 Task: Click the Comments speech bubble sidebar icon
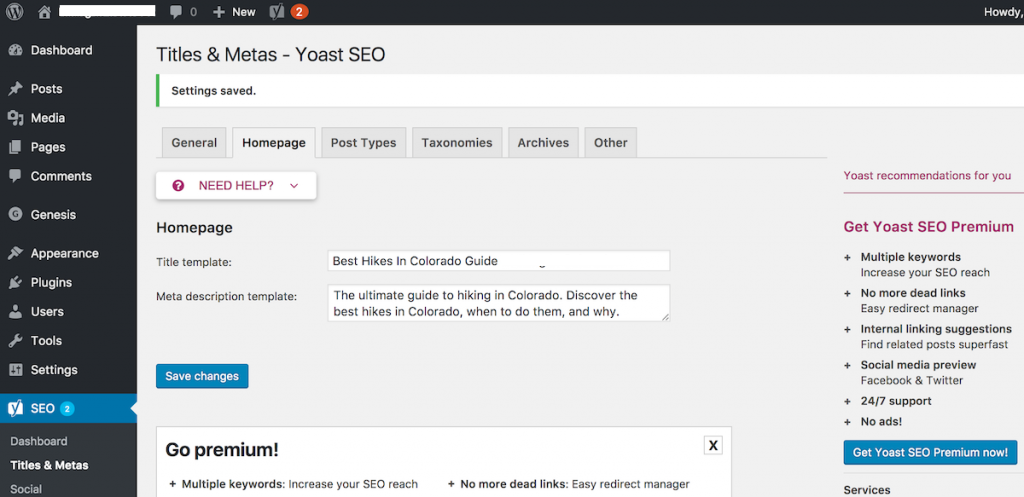pos(16,176)
